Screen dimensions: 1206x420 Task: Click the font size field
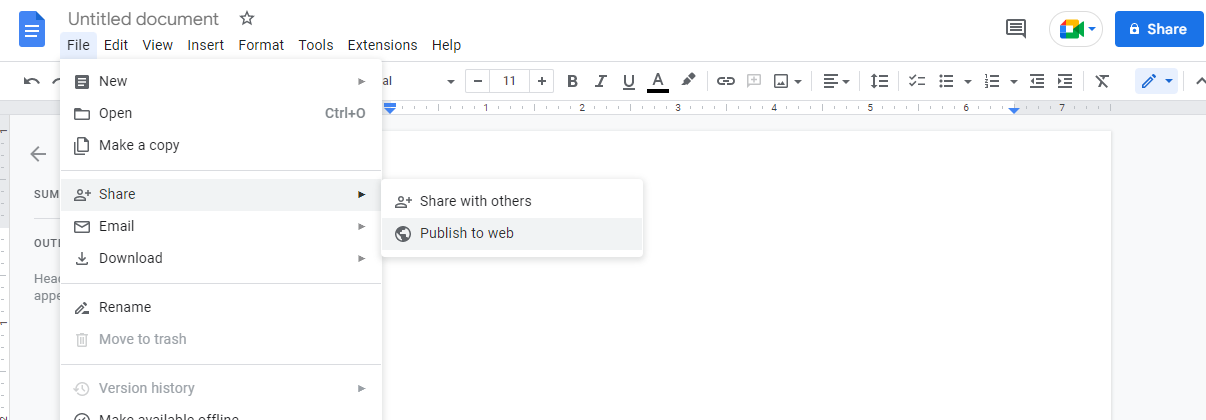(x=510, y=81)
